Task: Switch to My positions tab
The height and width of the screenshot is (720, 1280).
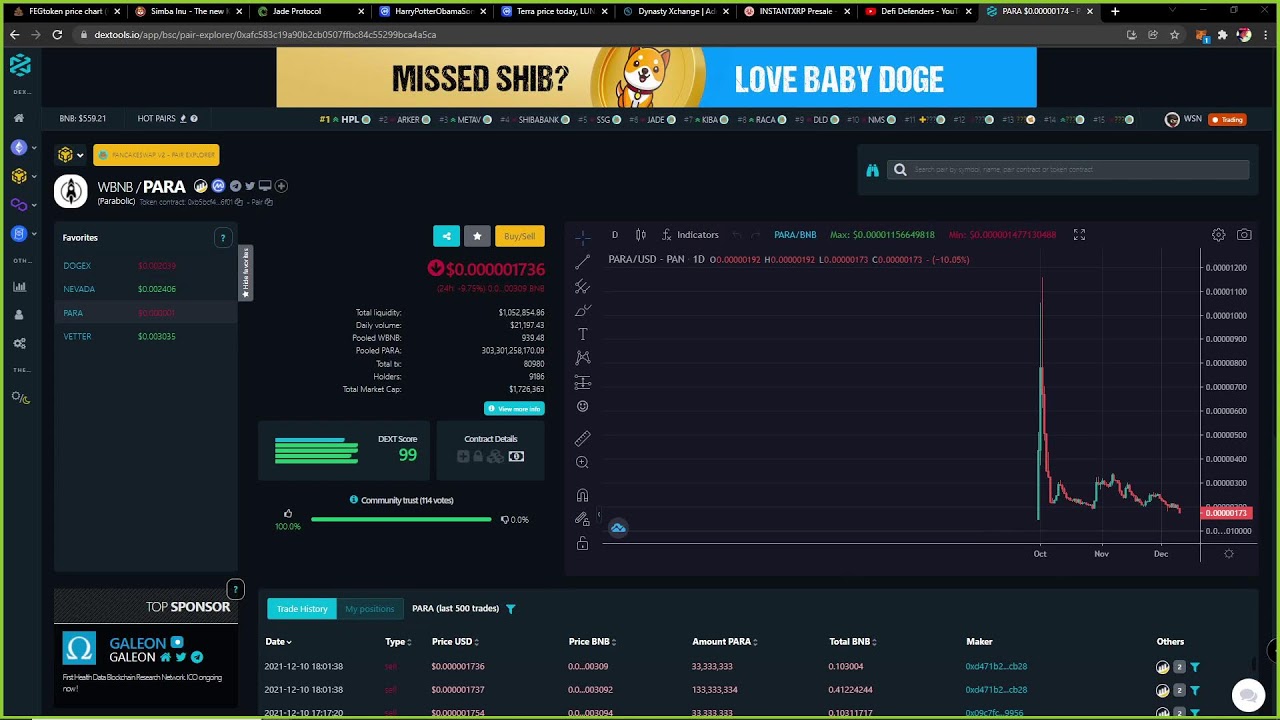Action: pos(370,609)
